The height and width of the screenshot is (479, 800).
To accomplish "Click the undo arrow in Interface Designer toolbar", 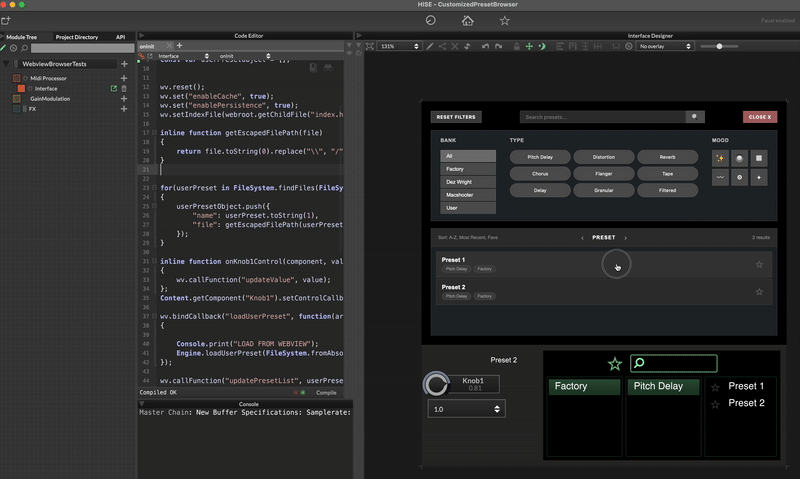I will coord(484,46).
